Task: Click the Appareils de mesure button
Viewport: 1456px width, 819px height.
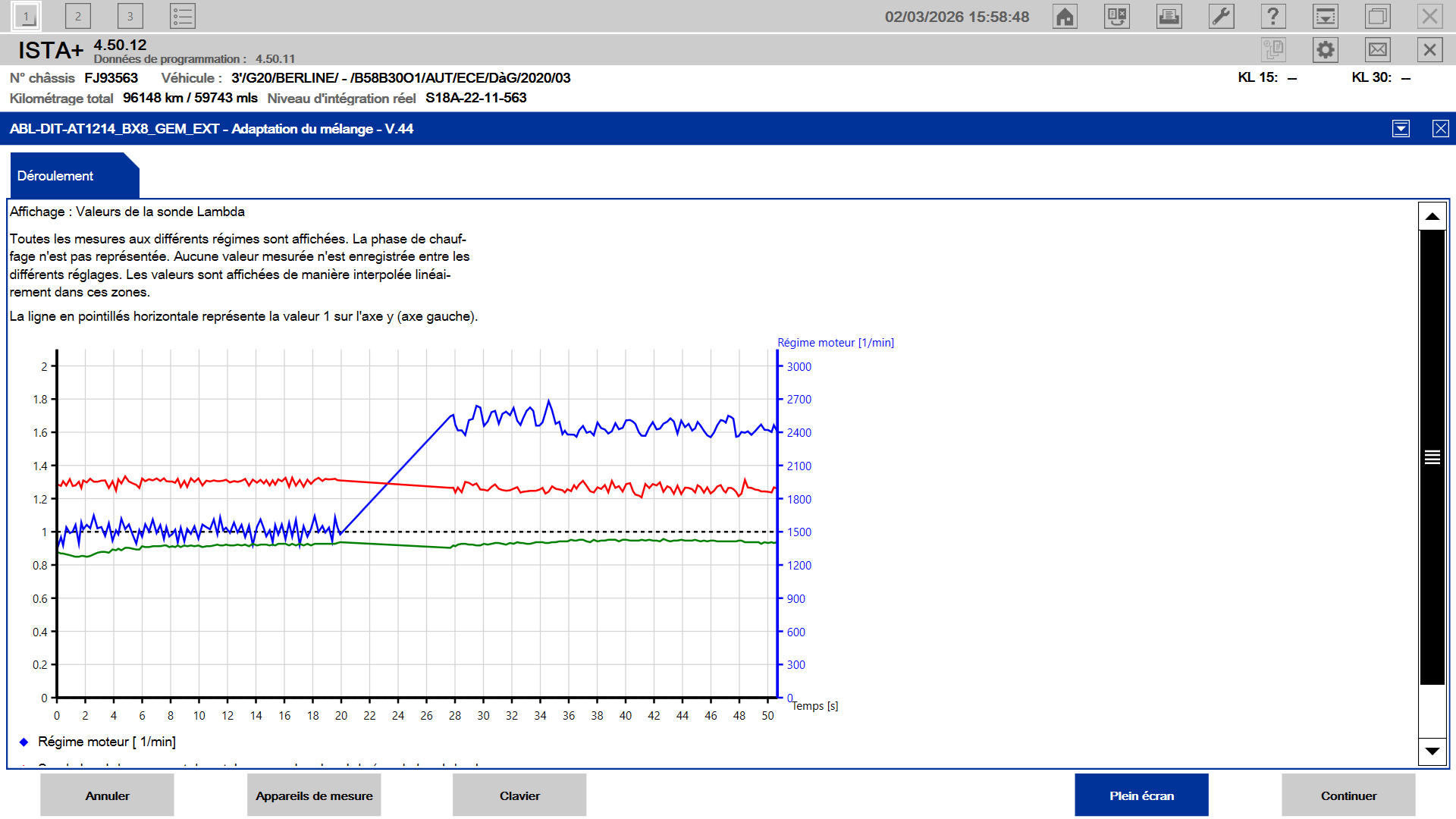Action: tap(314, 795)
